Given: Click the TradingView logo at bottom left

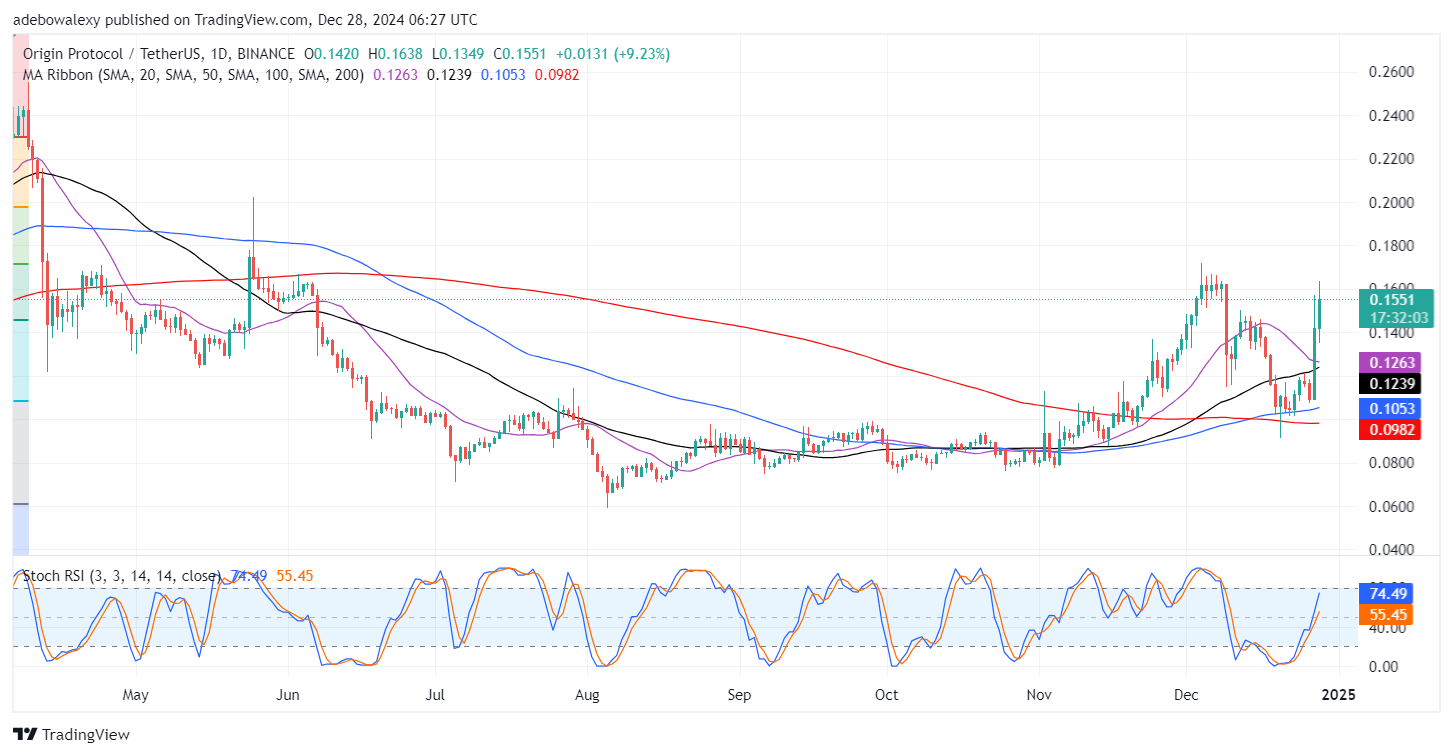Looking at the screenshot, I should pyautogui.click(x=71, y=735).
